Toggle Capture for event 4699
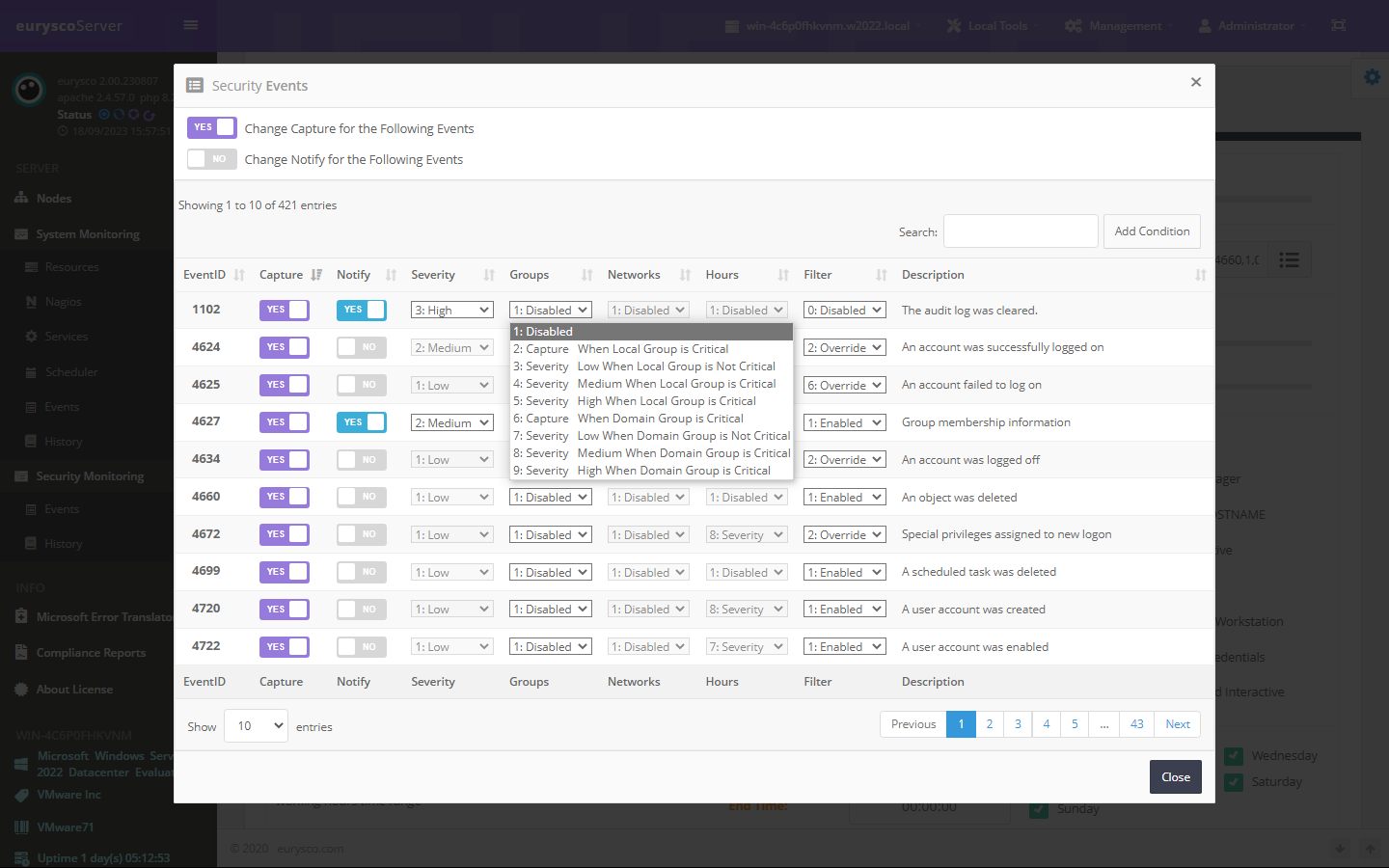The width and height of the screenshot is (1389, 868). (x=285, y=572)
